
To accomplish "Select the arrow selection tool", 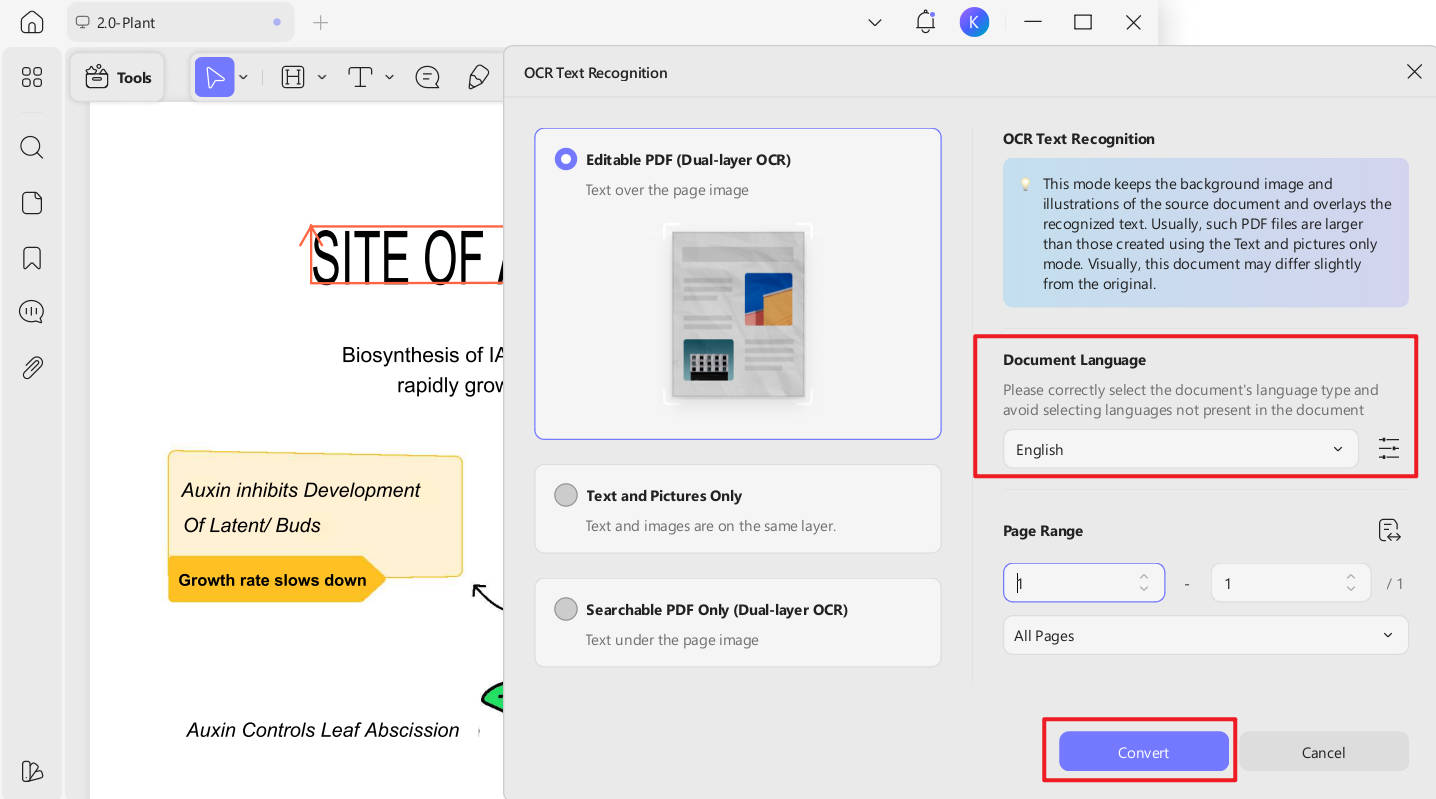I will (x=215, y=77).
